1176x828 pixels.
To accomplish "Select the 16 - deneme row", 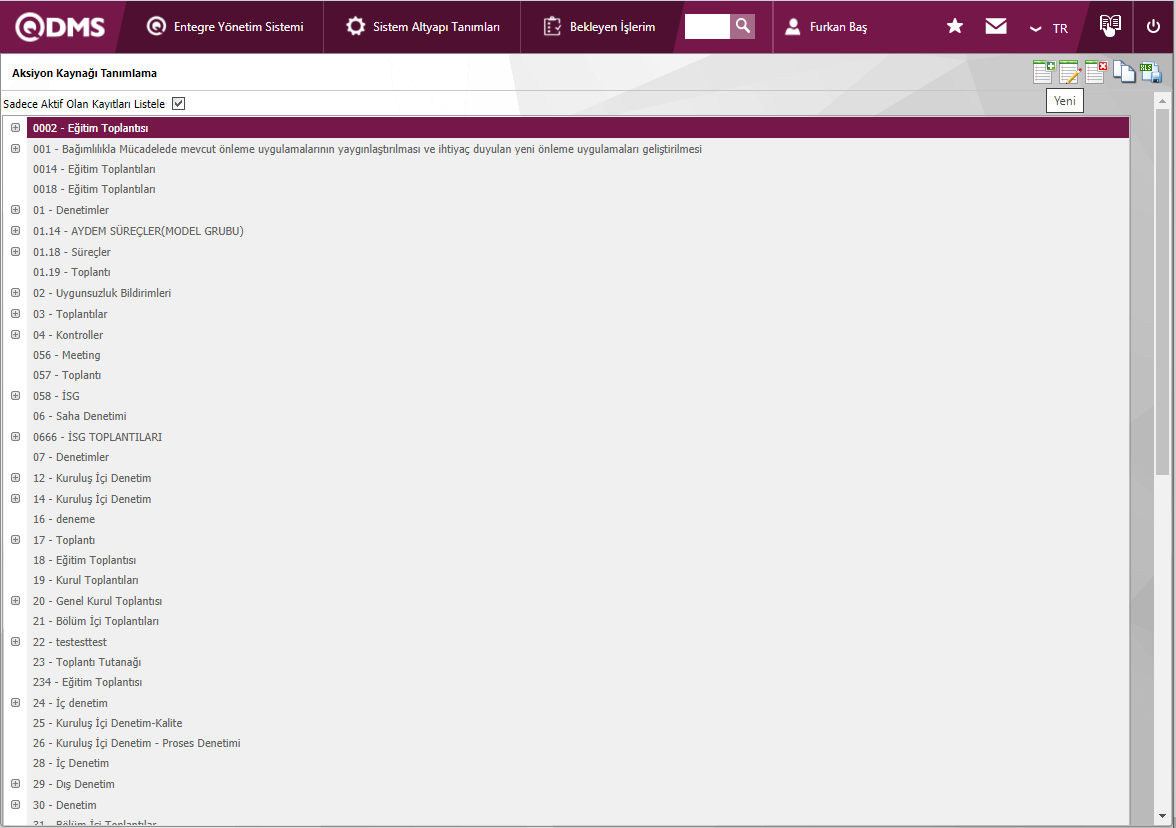I will [578, 519].
